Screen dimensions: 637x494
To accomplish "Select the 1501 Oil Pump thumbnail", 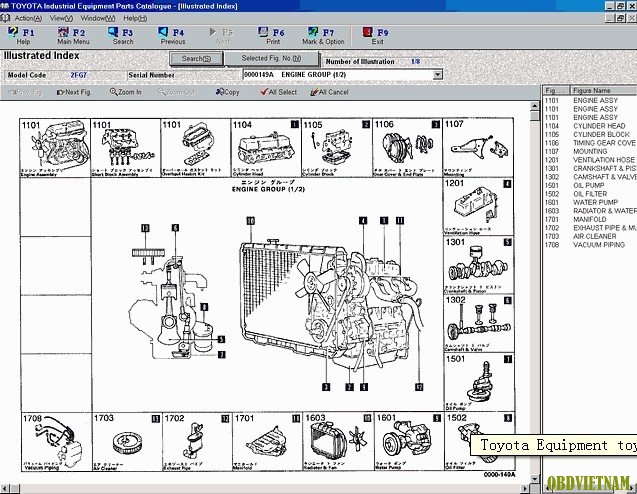I will (x=478, y=382).
